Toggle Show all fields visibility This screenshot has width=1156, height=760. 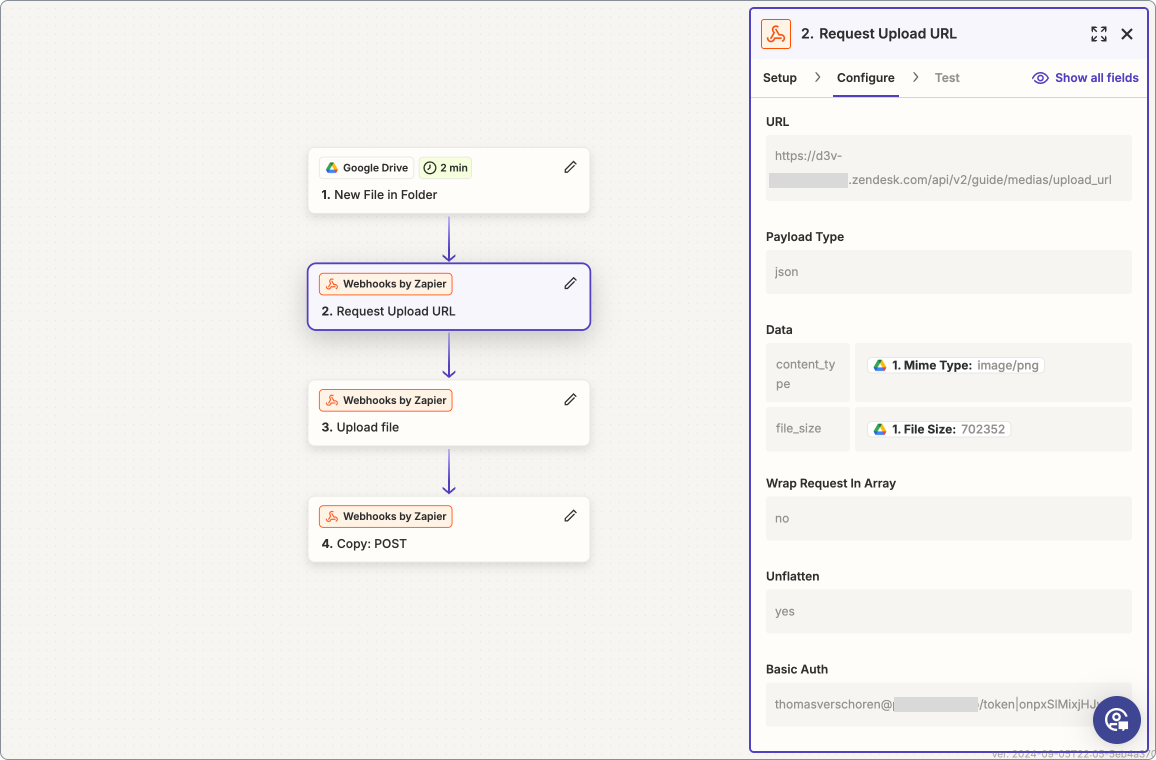click(x=1085, y=78)
